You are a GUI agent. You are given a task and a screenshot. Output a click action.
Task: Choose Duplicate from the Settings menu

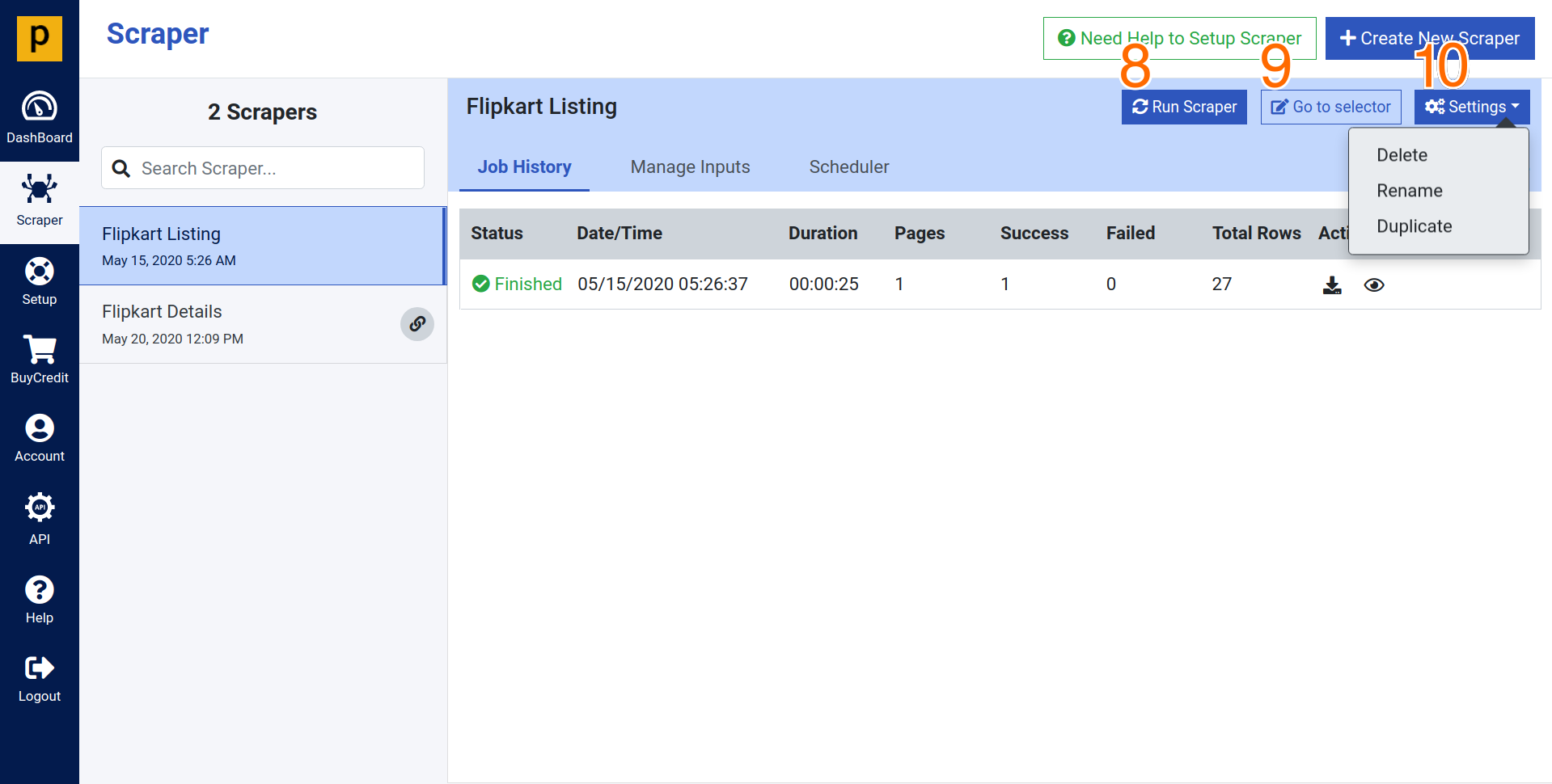point(1415,226)
